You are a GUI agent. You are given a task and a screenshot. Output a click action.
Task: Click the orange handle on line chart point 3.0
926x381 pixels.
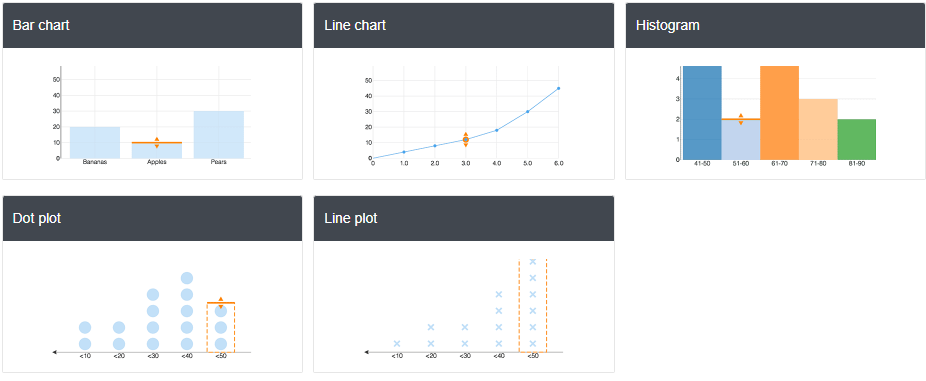[x=465, y=139]
